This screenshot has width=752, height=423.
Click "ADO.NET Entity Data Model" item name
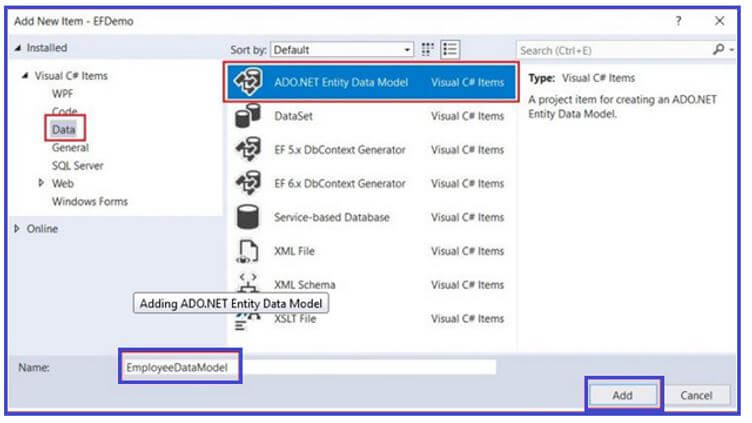[341, 82]
